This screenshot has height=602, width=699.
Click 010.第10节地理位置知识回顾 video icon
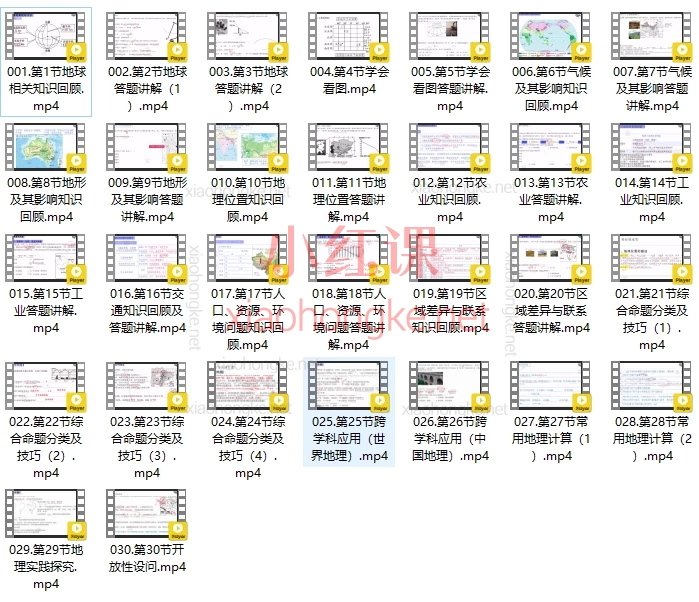(x=247, y=149)
